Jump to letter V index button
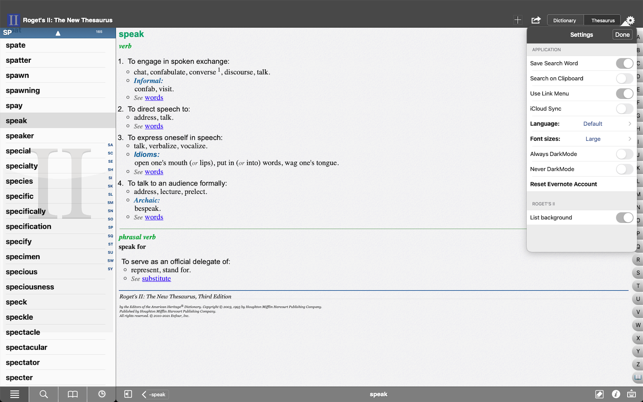 [x=638, y=312]
